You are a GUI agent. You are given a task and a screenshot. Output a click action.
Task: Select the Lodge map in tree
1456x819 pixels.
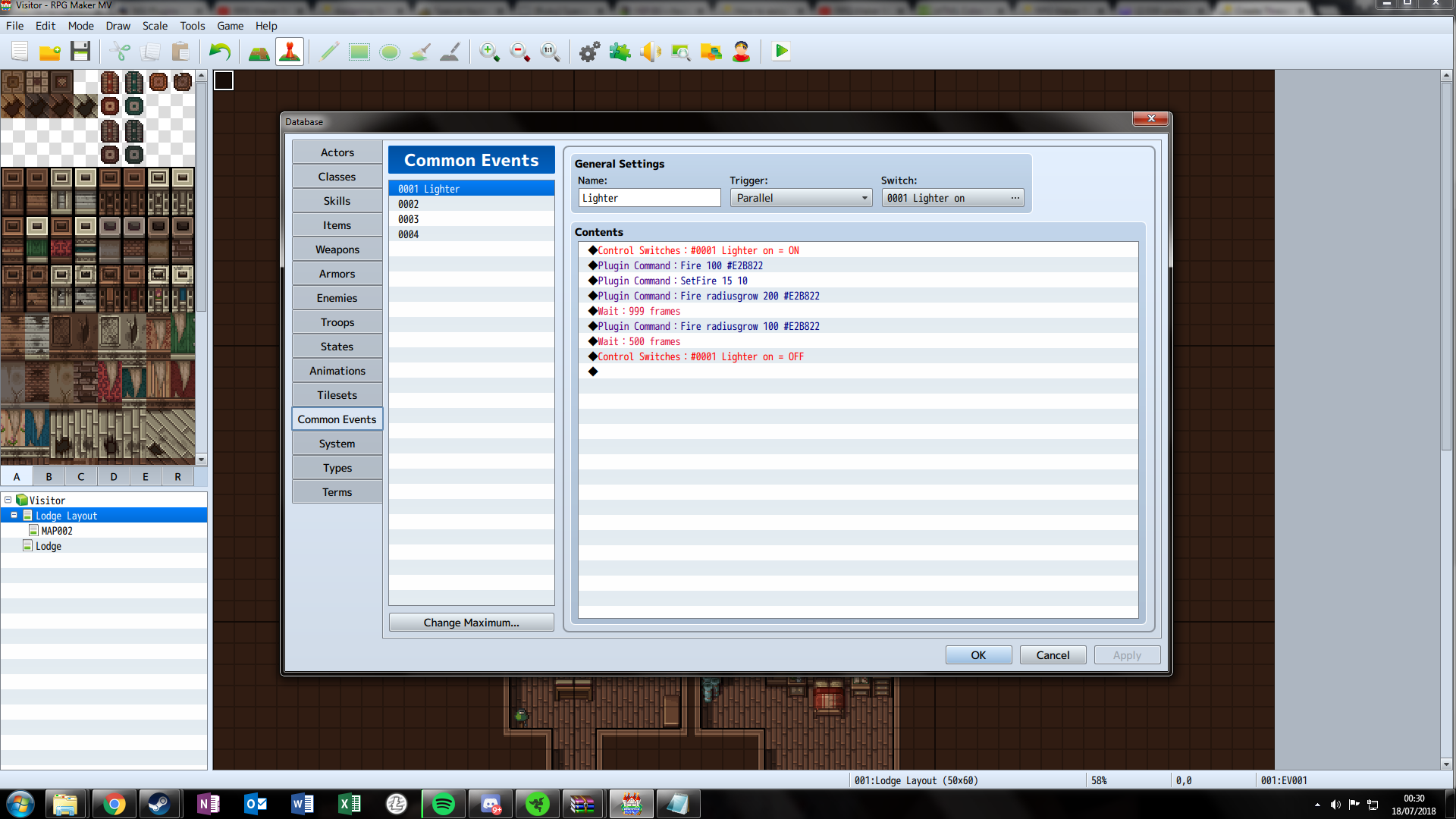point(49,546)
